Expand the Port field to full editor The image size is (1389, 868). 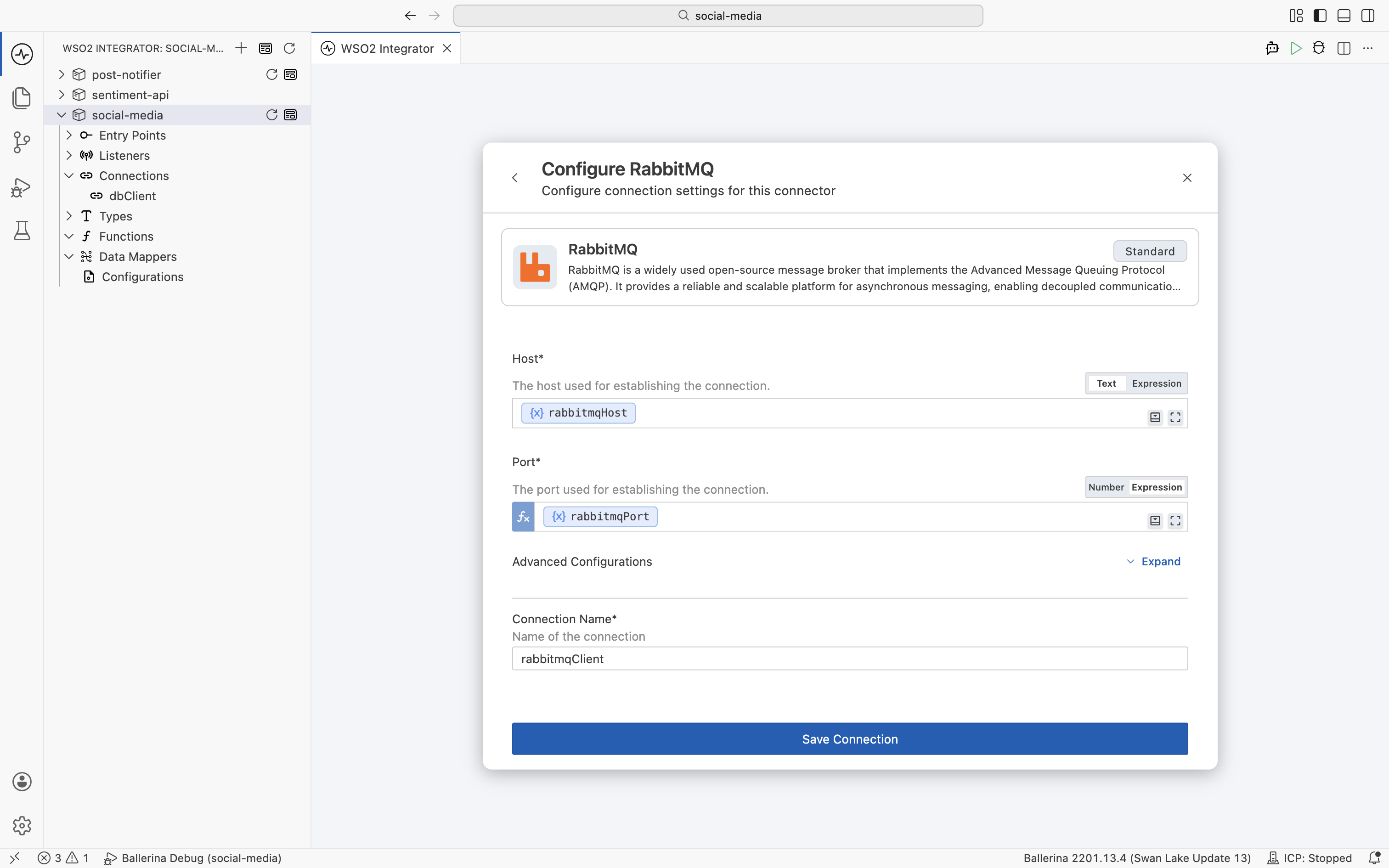[x=1175, y=521]
